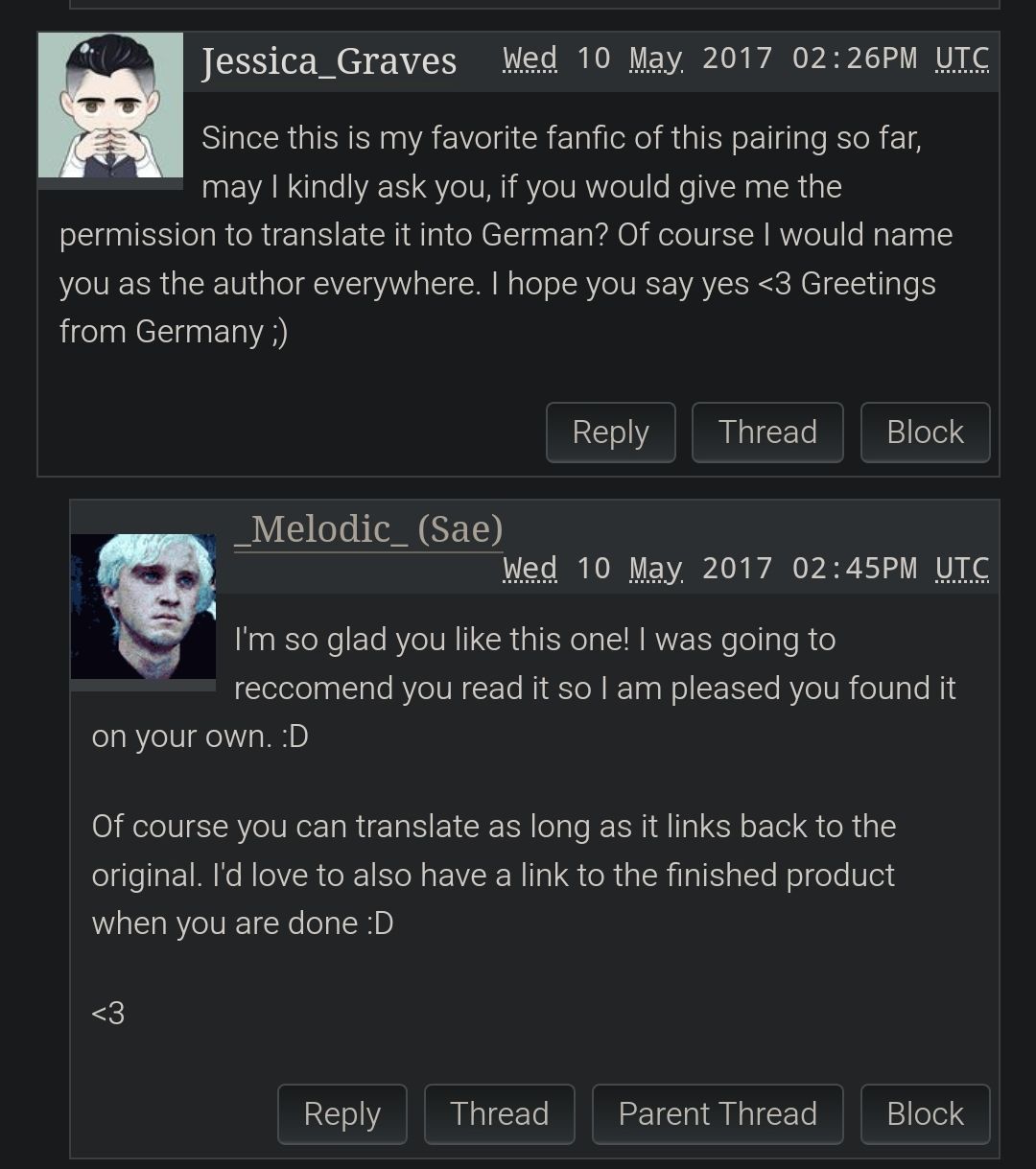The width and height of the screenshot is (1036, 1169).
Task: Click the UTC abbreviation at 02:45PM
Action: point(962,569)
